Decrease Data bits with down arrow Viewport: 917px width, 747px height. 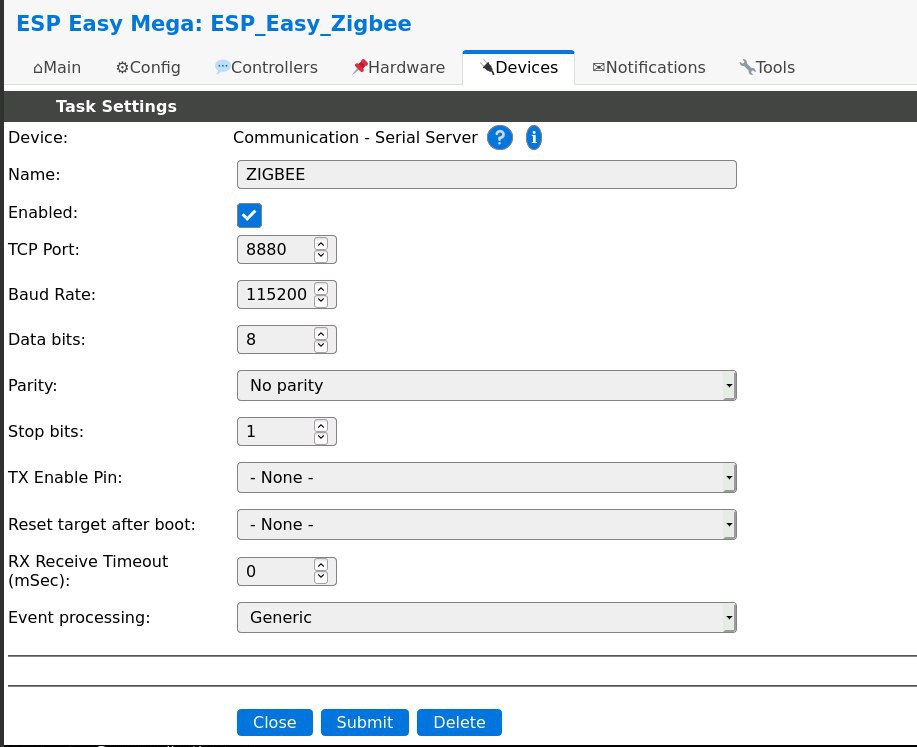pos(321,346)
